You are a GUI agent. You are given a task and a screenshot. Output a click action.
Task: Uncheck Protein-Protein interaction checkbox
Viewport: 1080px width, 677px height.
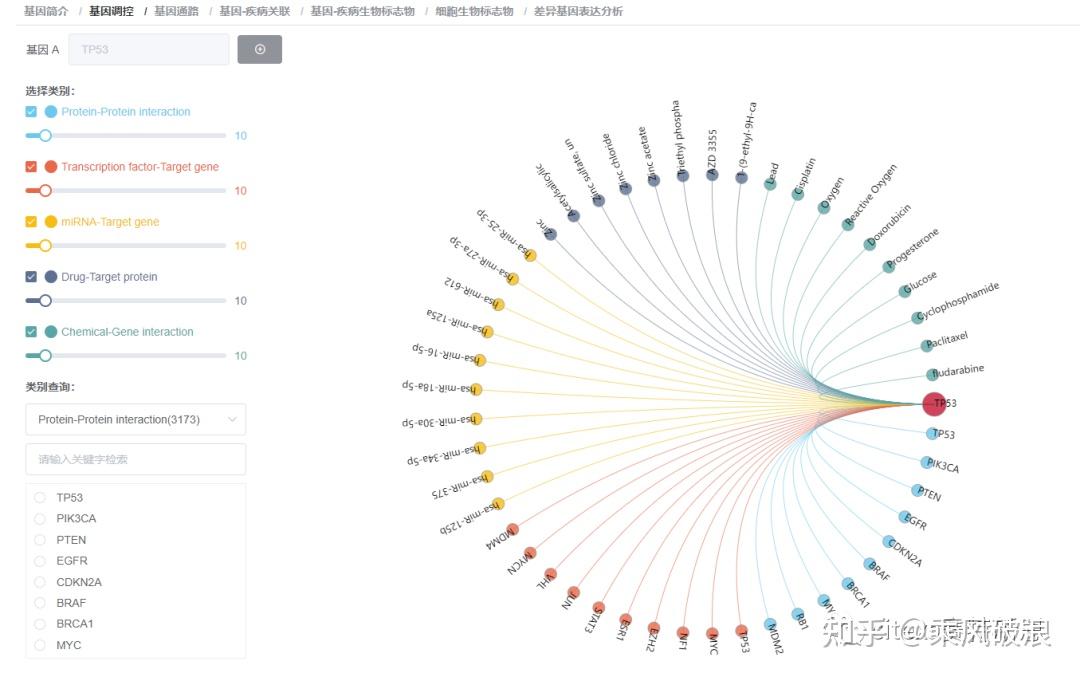tap(31, 112)
